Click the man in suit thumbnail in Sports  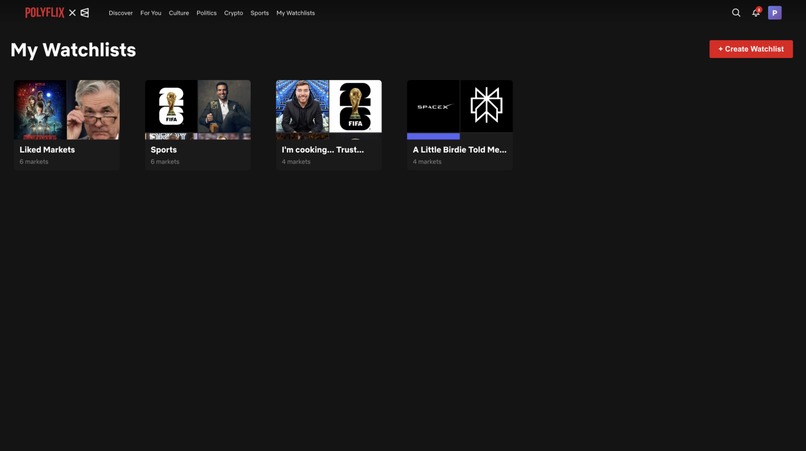225,106
